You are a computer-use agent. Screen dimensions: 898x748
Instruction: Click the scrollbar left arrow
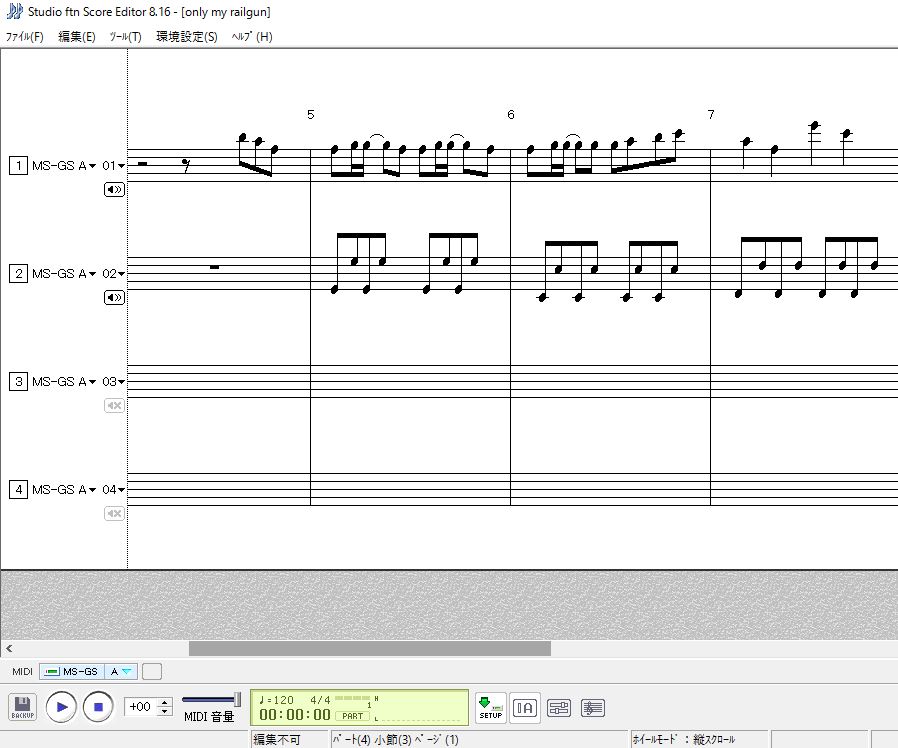[9, 648]
